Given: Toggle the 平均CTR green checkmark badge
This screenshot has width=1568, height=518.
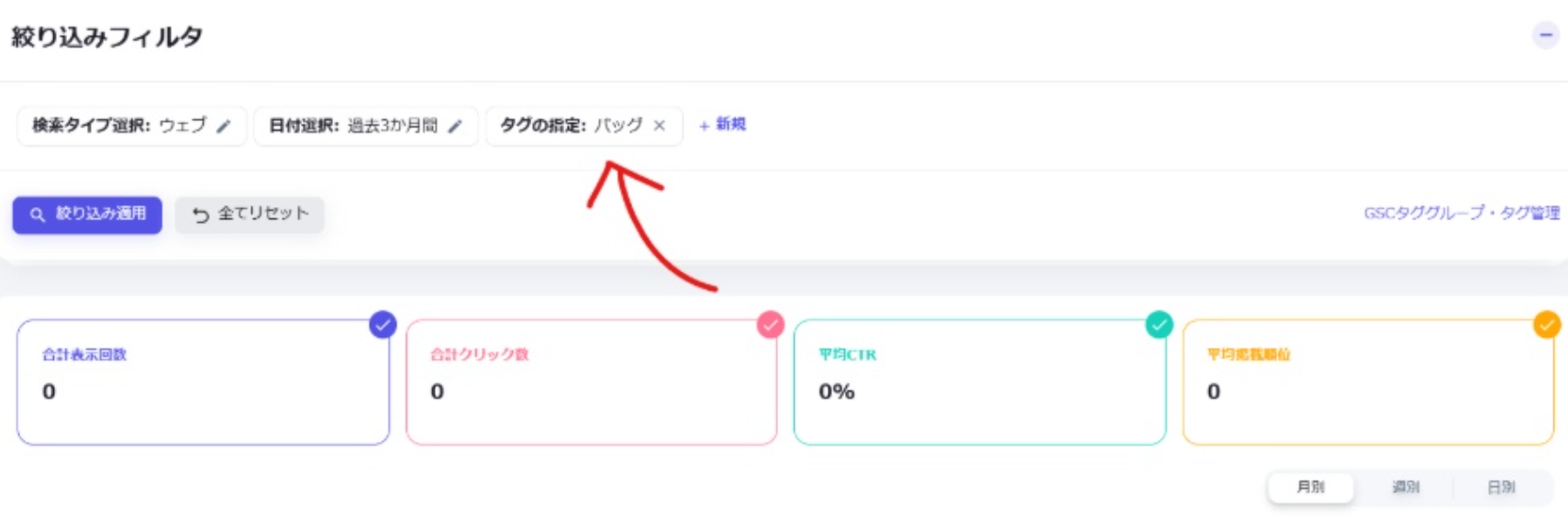Looking at the screenshot, I should (x=1159, y=325).
